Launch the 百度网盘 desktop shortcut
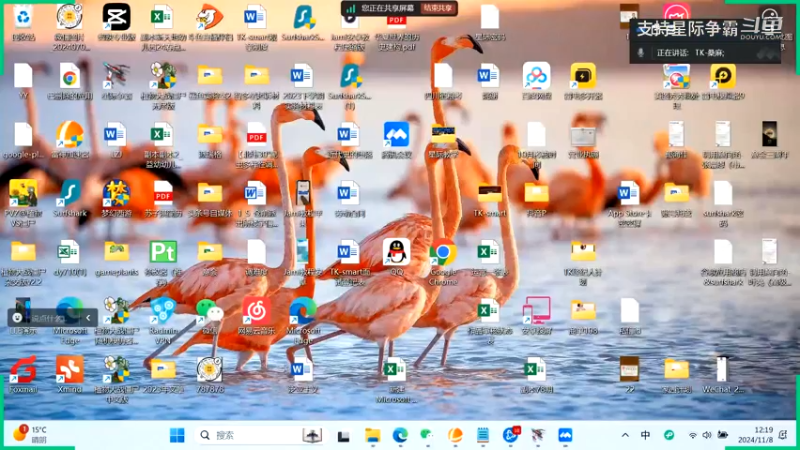This screenshot has width=800, height=450. (x=536, y=77)
